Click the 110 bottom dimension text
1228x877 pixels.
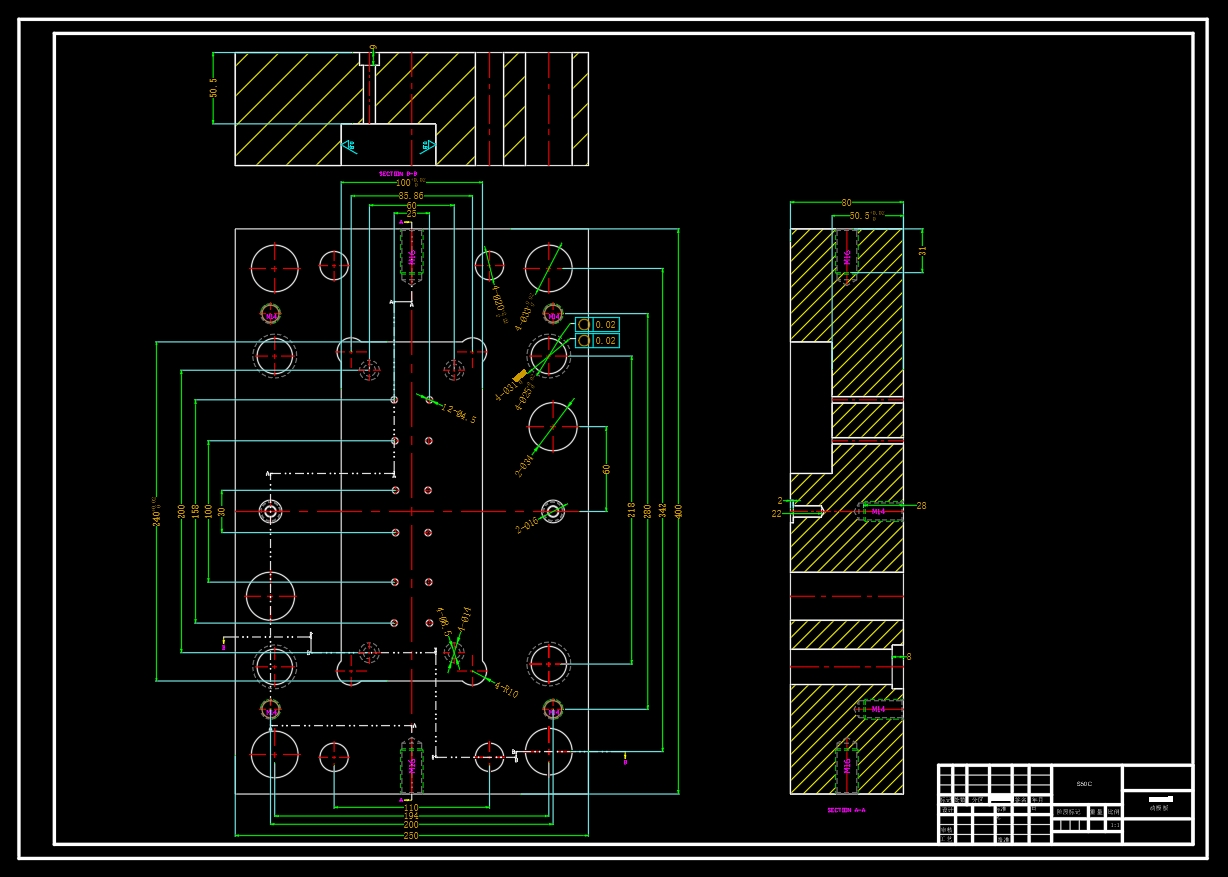tap(411, 808)
